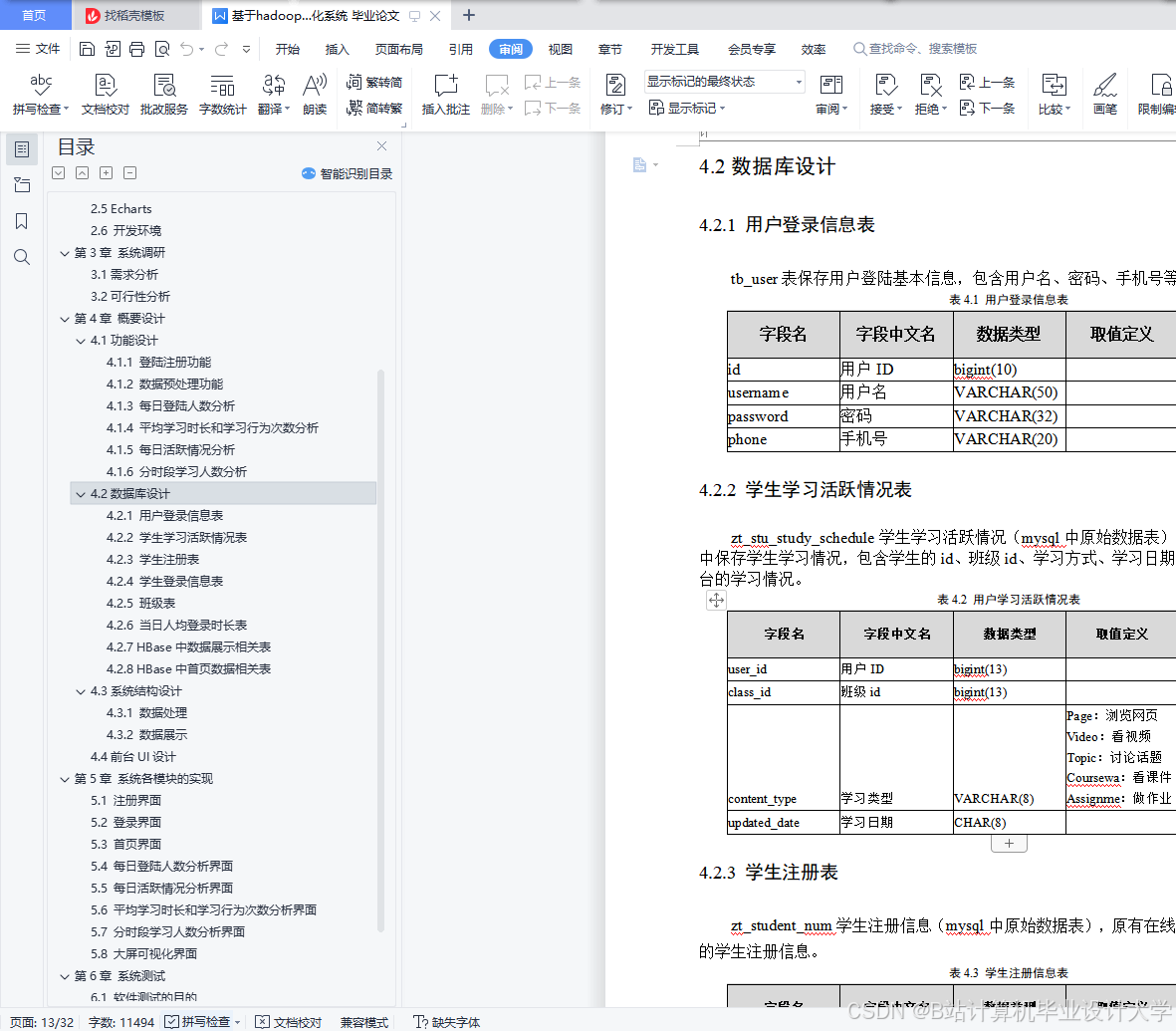
Task: Toggle 修订 track changes mode
Action: pos(613,85)
